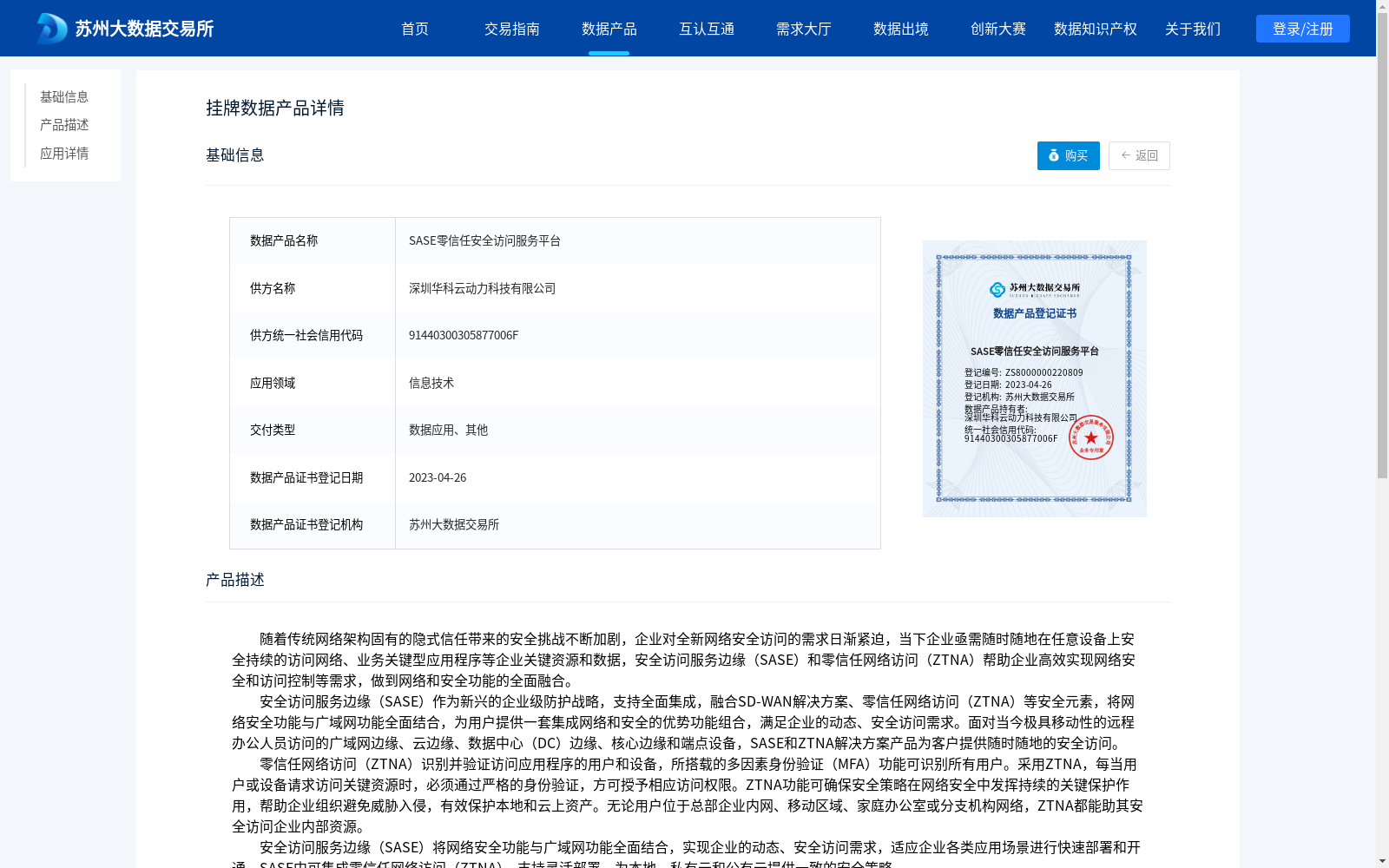Select 交易指南 in the top navigation
1389x868 pixels.
tap(511, 28)
